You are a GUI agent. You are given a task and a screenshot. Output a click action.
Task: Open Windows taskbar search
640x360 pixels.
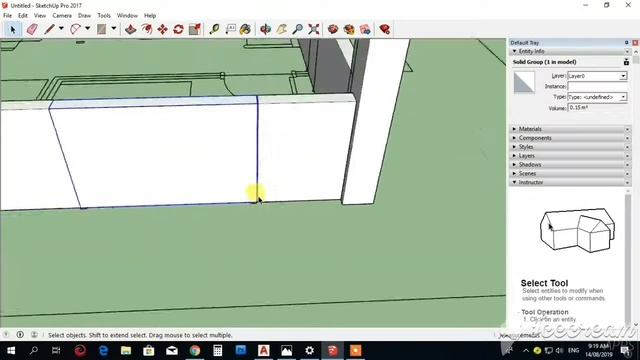click(34, 351)
